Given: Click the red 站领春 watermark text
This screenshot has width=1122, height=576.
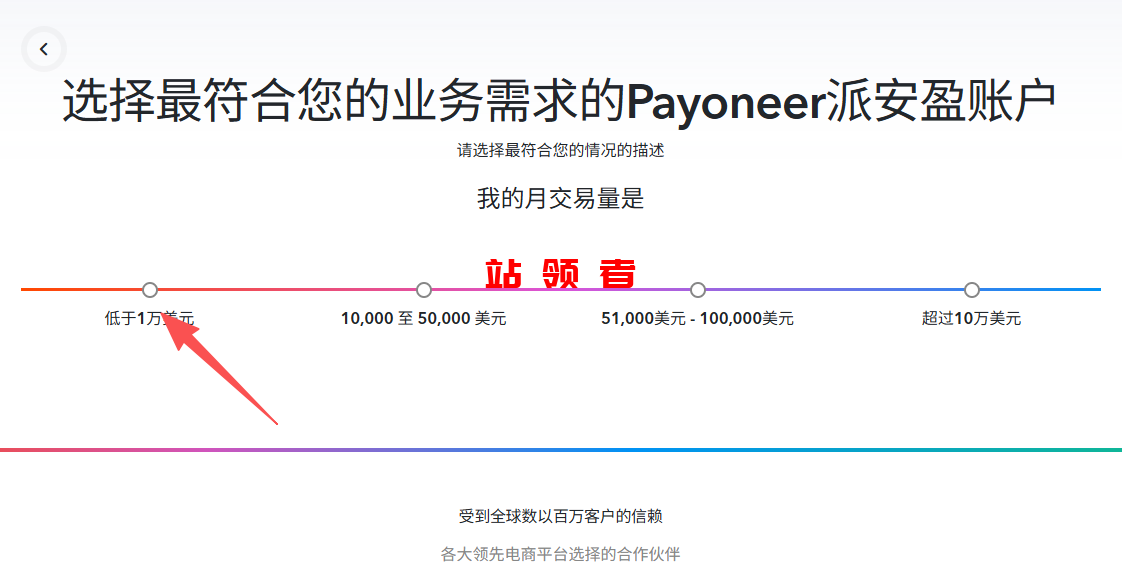Looking at the screenshot, I should coord(560,273).
